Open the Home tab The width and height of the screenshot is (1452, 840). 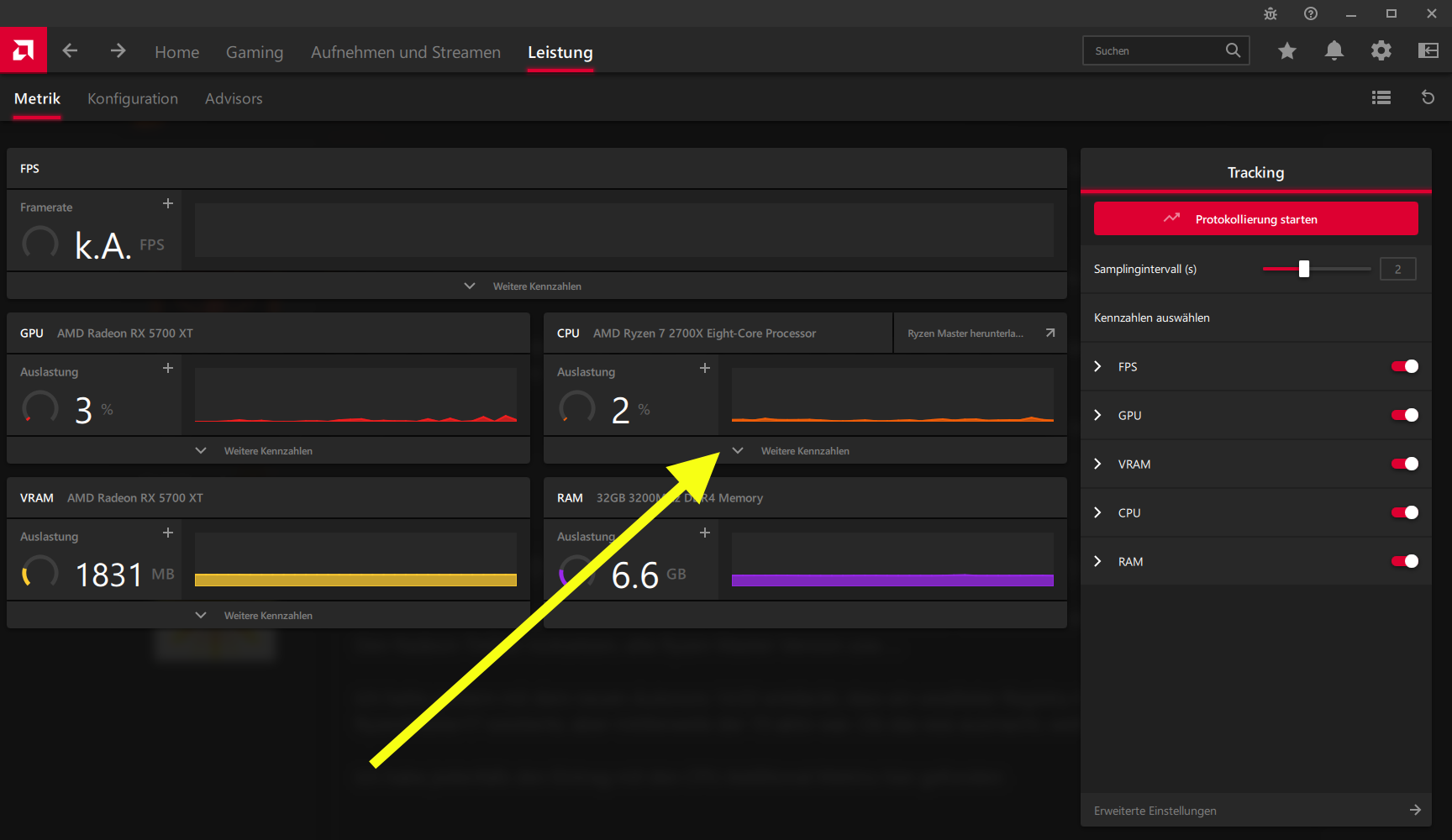point(177,52)
